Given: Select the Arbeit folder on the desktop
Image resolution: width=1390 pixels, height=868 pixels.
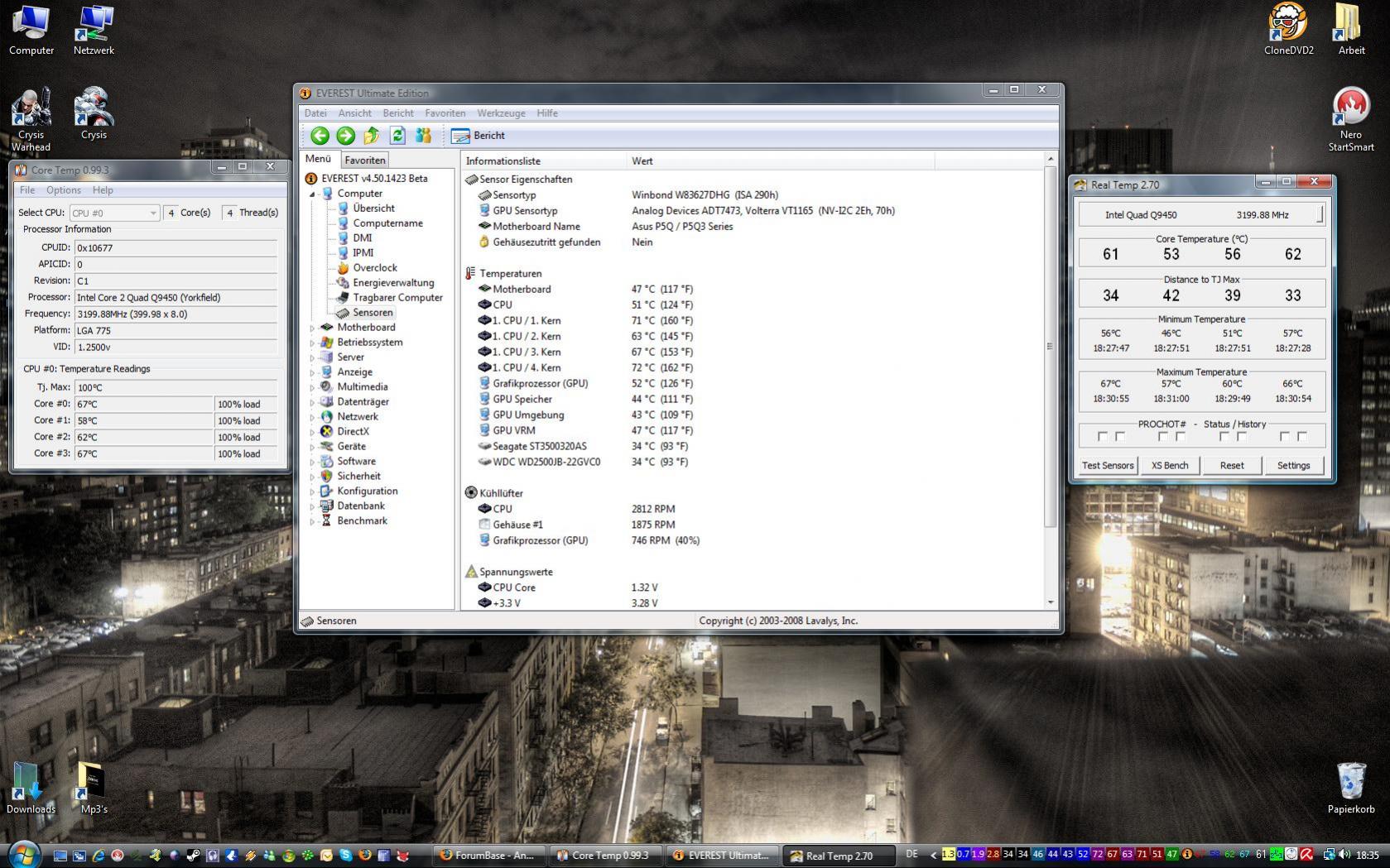Looking at the screenshot, I should (1351, 30).
